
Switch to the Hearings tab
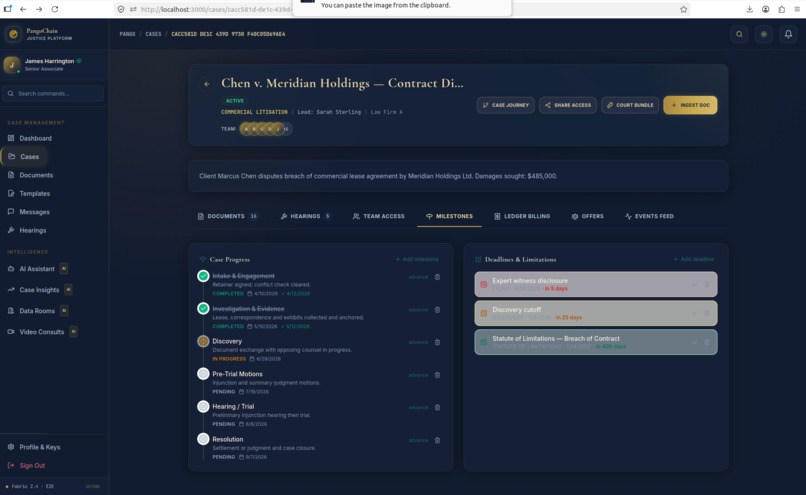[305, 216]
